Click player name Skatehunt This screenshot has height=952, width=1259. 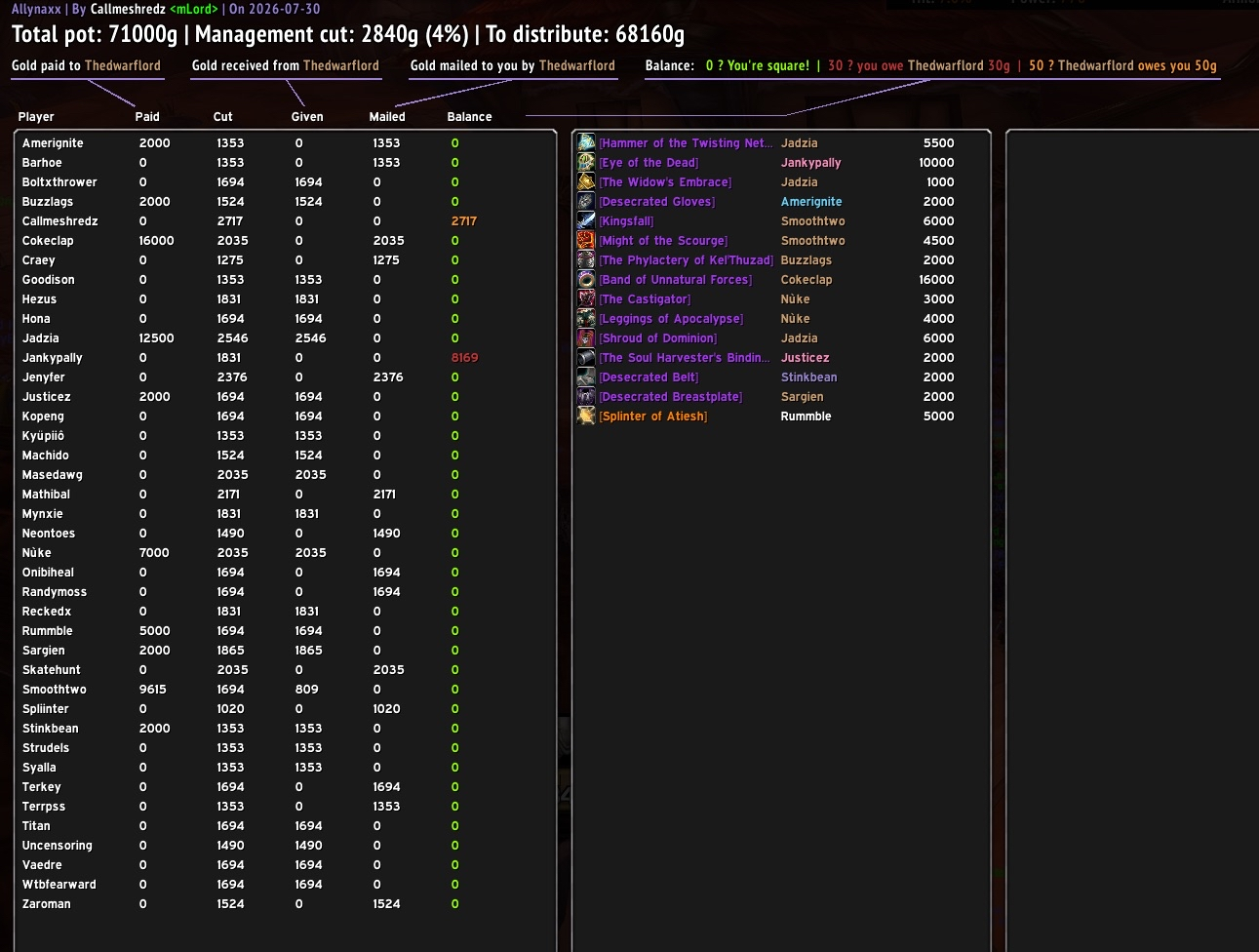(51, 670)
